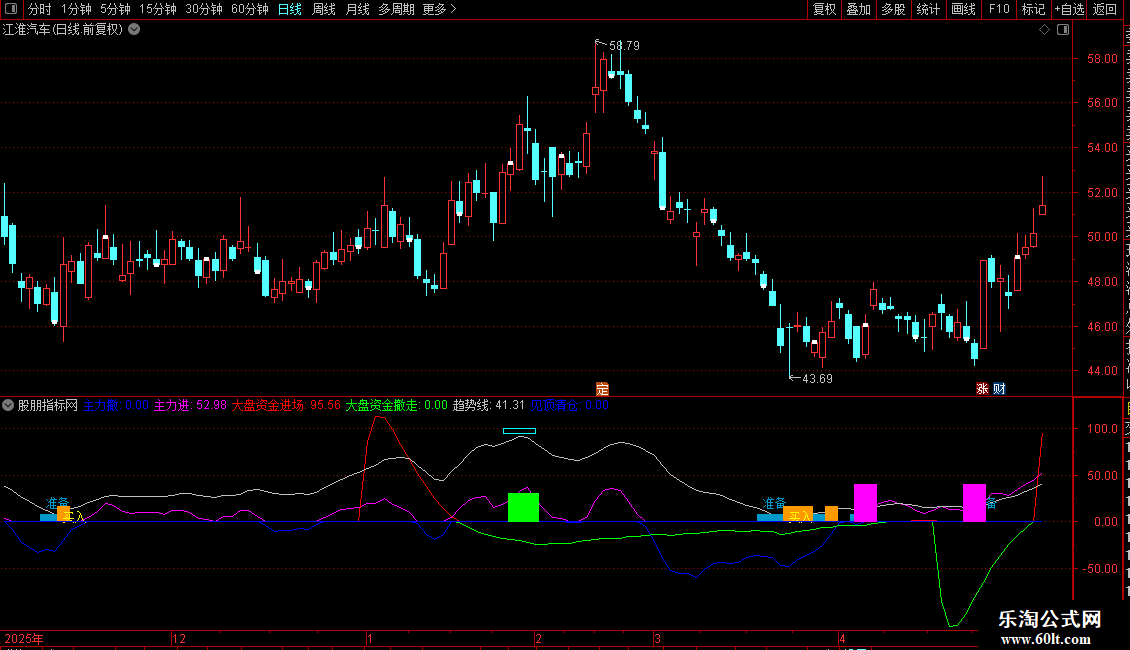
Task: Open the 多周期 multi-period view
Action: pyautogui.click(x=396, y=9)
